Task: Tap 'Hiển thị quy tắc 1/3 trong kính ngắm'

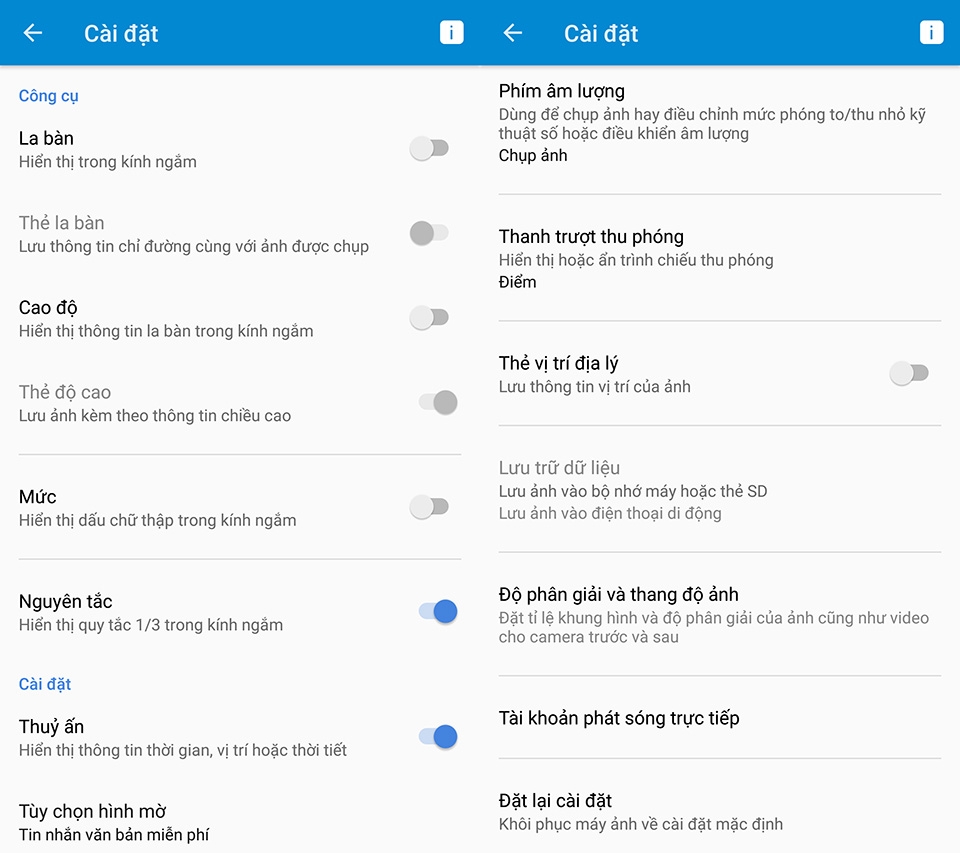Action: click(x=151, y=625)
